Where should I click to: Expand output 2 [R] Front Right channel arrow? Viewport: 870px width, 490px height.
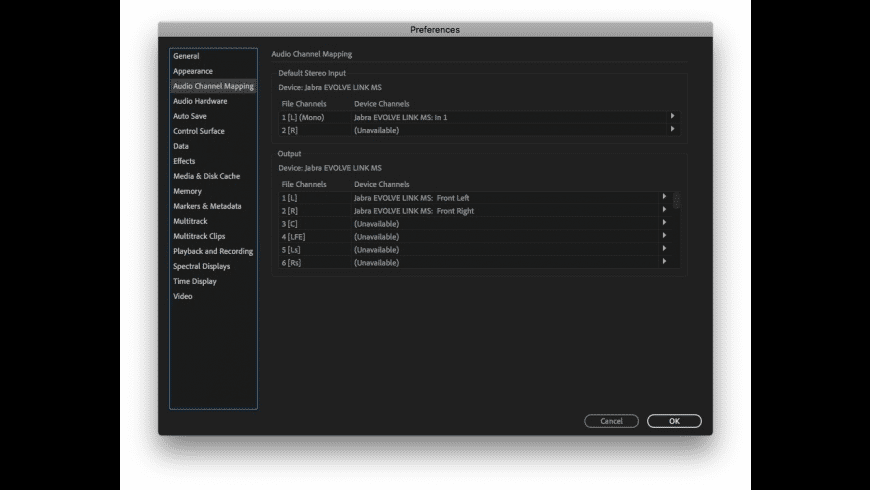(x=664, y=211)
